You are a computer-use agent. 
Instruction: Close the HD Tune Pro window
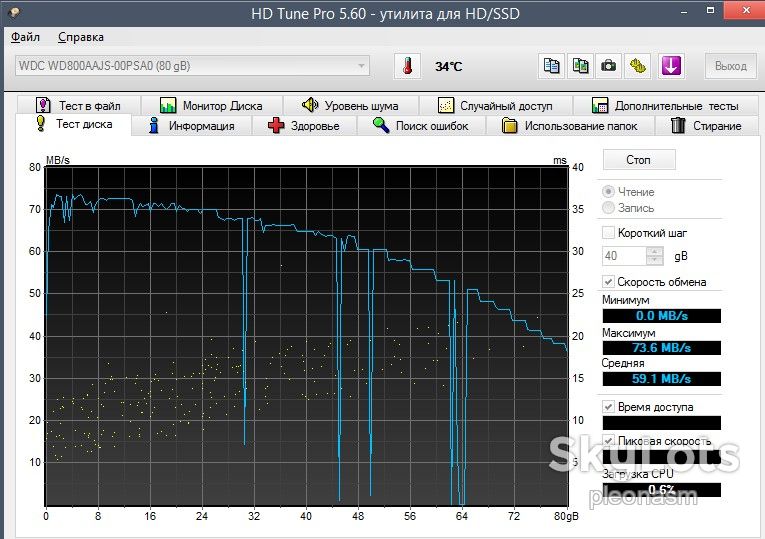pyautogui.click(x=745, y=10)
